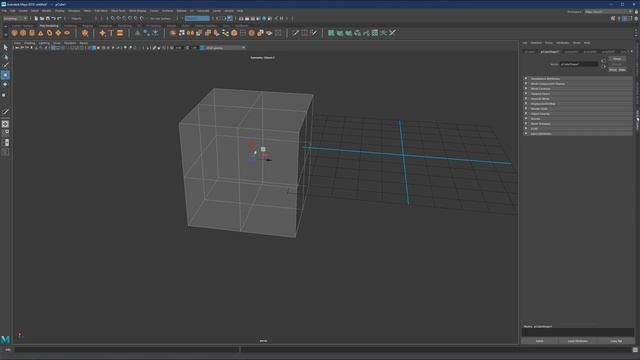The image size is (640, 360).
Task: Click the Polygon Type (T) shelf icon
Action: [x=111, y=33]
